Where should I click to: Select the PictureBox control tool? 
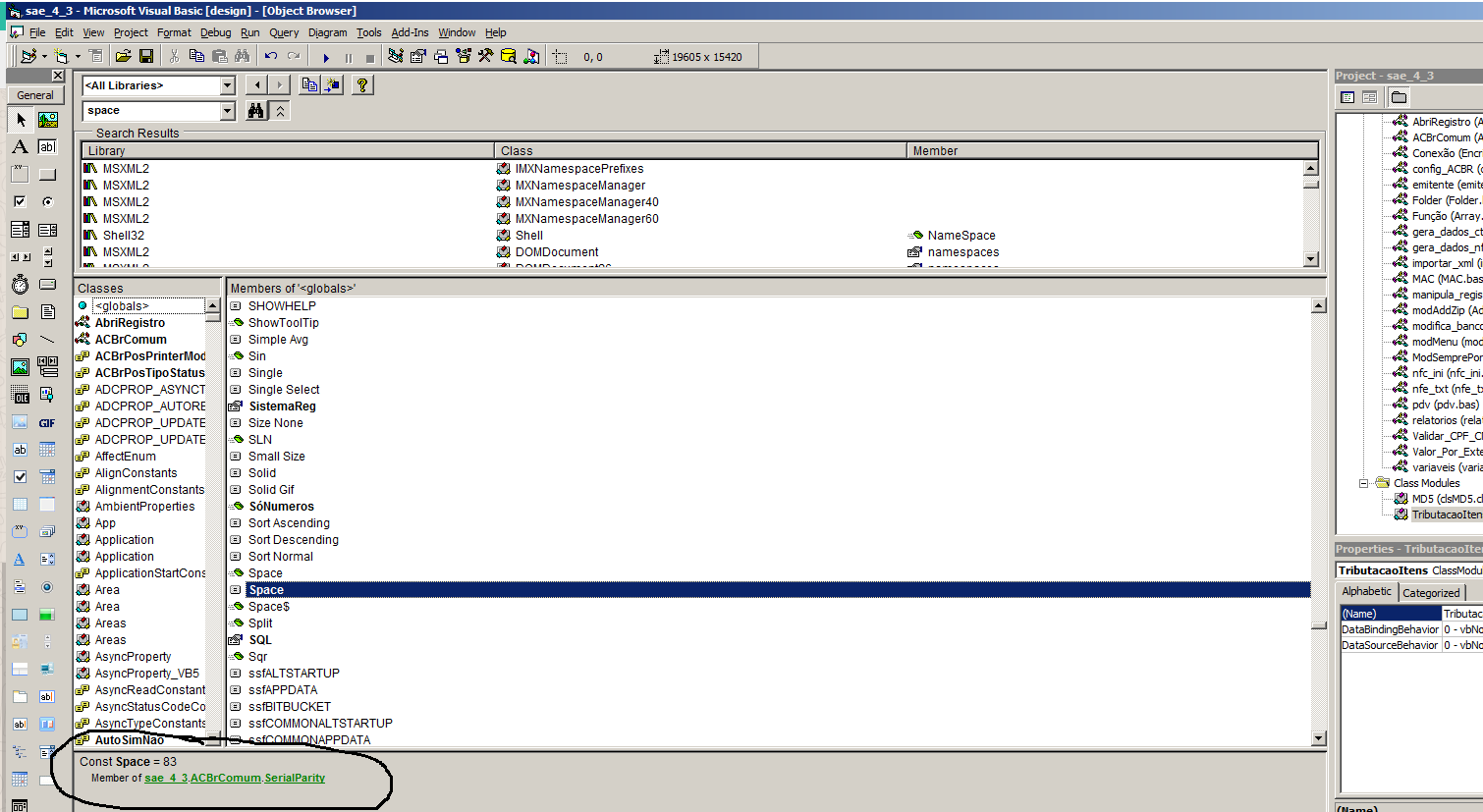[x=47, y=120]
